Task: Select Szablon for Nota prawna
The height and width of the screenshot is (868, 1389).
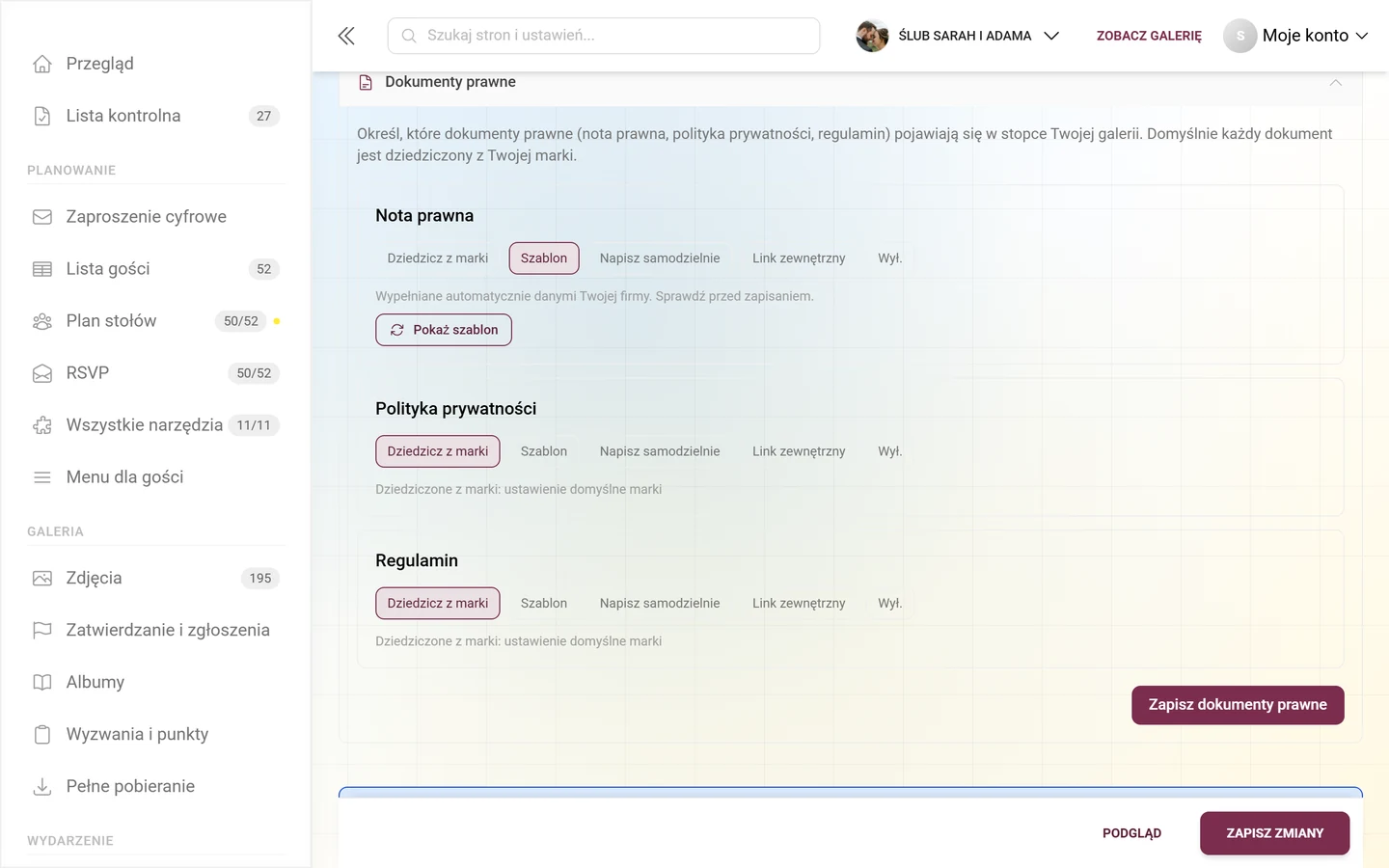Action: pyautogui.click(x=544, y=258)
